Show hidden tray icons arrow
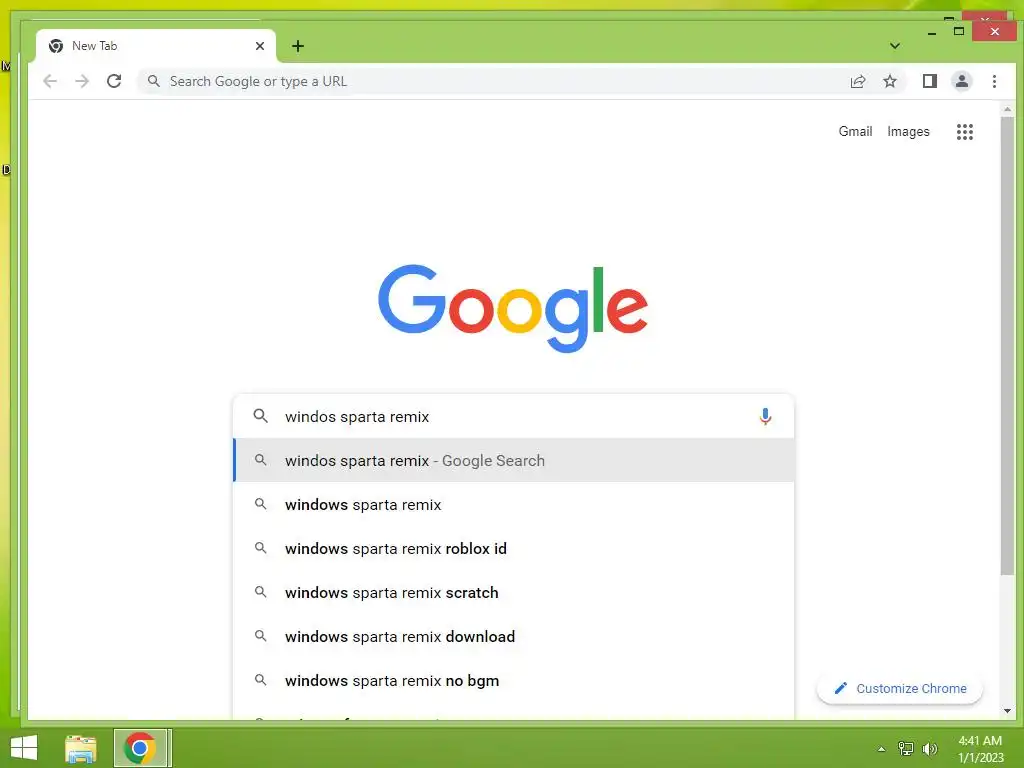Image resolution: width=1024 pixels, height=768 pixels. pyautogui.click(x=881, y=749)
